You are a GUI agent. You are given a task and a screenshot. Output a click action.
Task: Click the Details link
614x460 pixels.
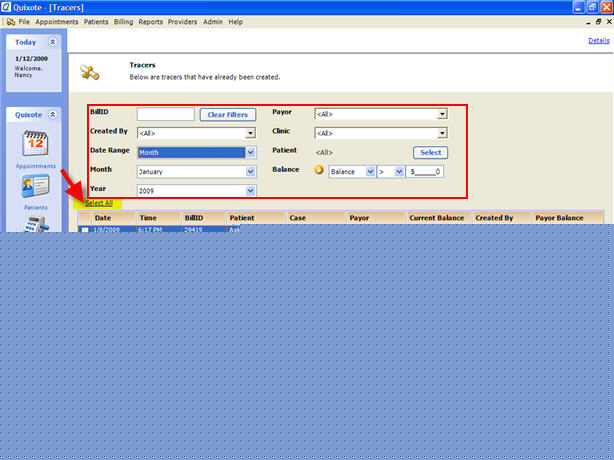[599, 40]
